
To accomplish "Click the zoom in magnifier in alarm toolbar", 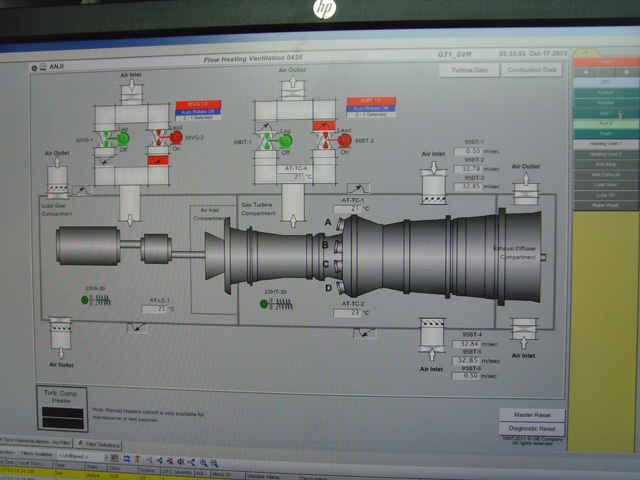I will [203, 462].
